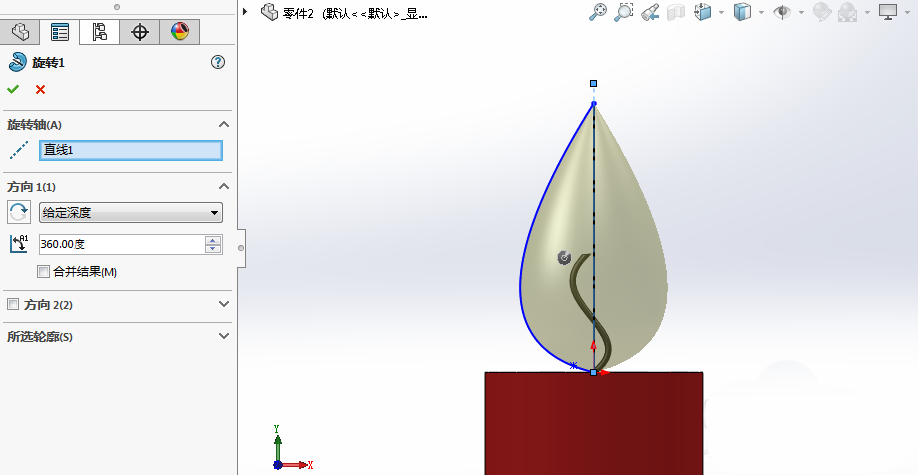The height and width of the screenshot is (475, 918).
Task: Confirm the revolve with the green checkmark
Action: 13,89
